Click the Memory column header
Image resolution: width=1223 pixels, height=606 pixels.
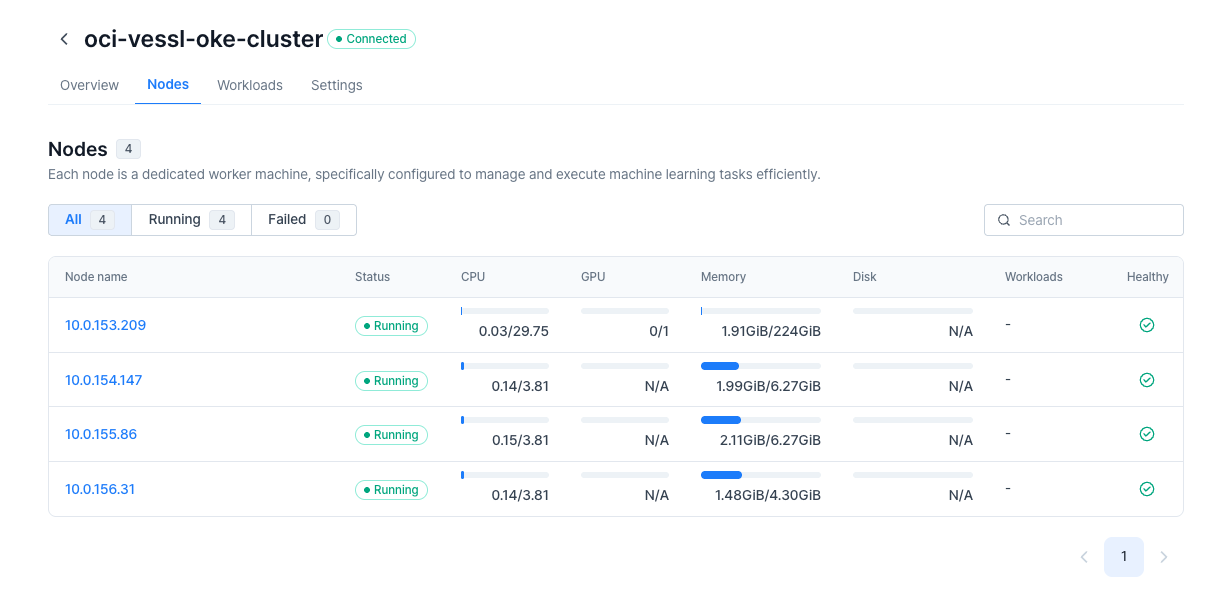[723, 277]
